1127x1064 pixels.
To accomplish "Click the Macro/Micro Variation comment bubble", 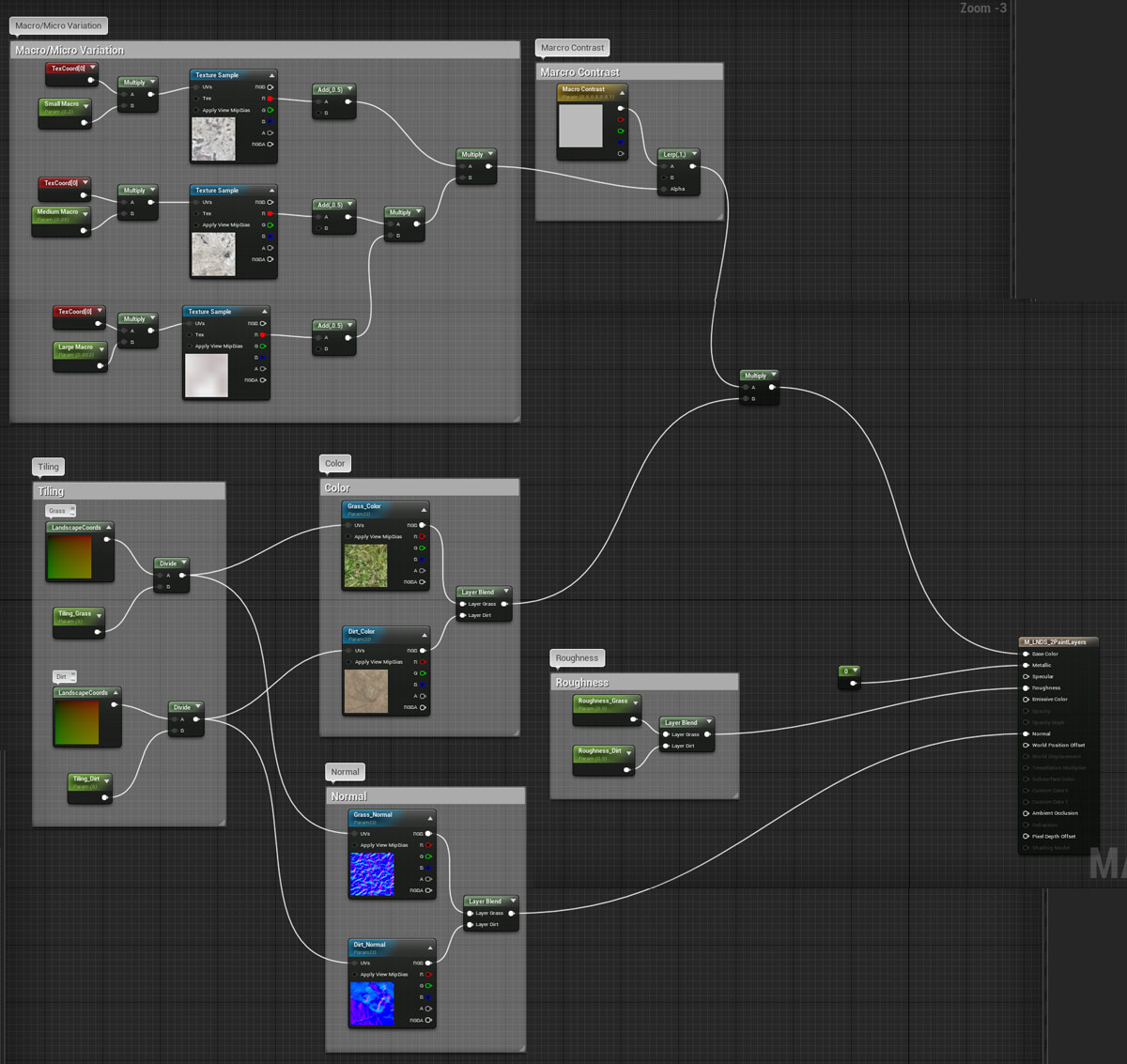I will click(x=59, y=25).
